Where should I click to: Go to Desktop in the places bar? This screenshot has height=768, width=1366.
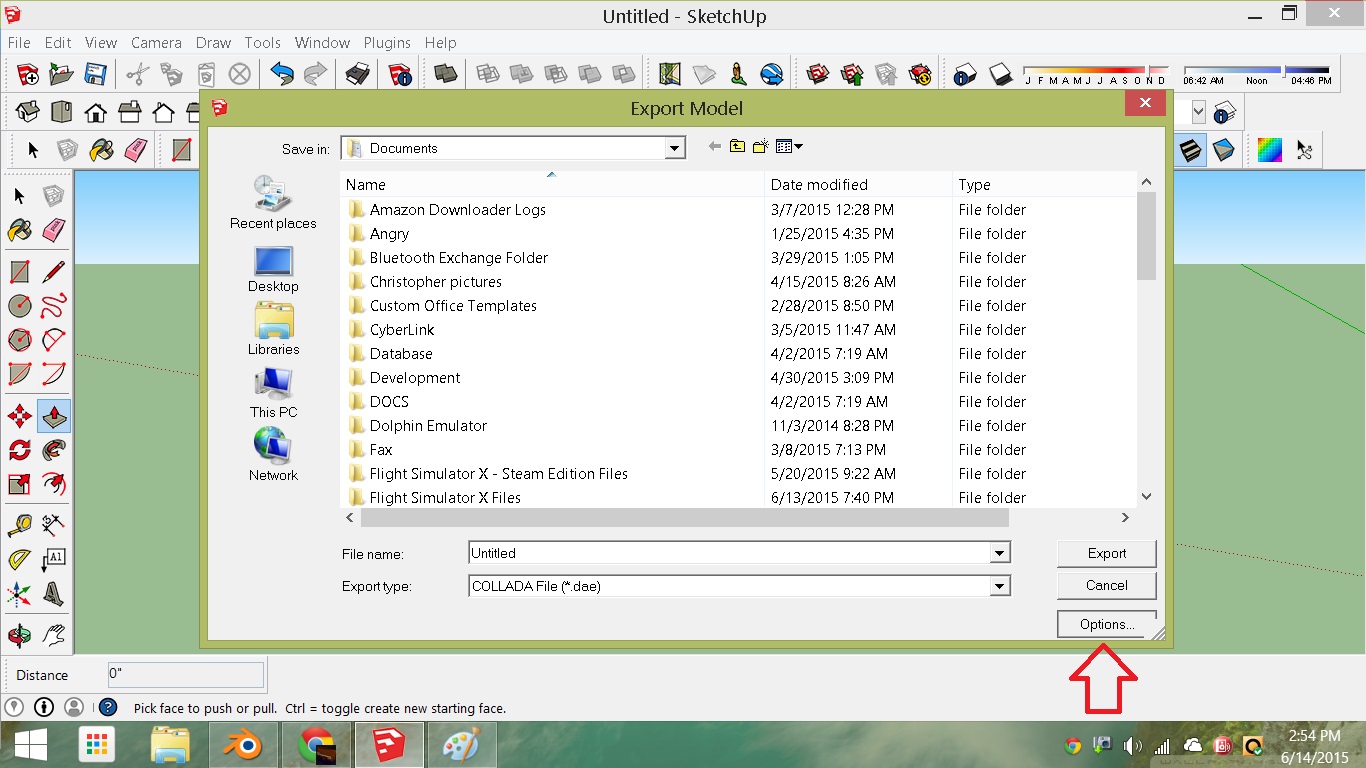tap(273, 269)
